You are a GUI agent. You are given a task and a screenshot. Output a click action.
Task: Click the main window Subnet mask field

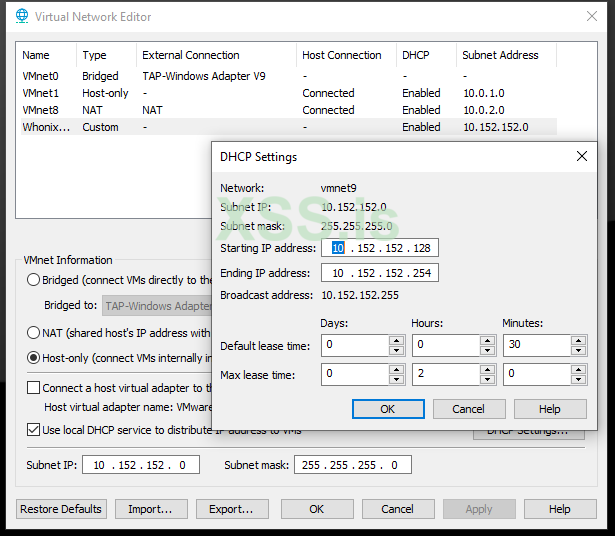tap(353, 465)
